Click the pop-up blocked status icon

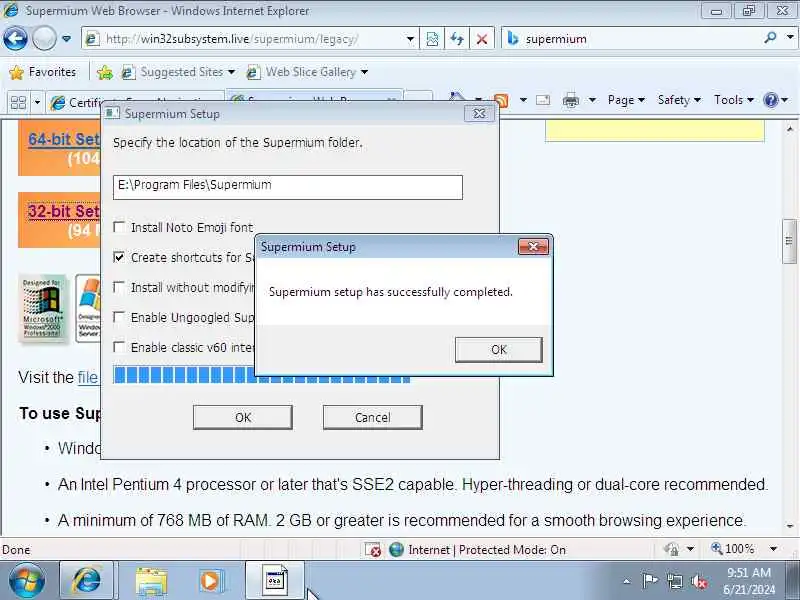(373, 549)
